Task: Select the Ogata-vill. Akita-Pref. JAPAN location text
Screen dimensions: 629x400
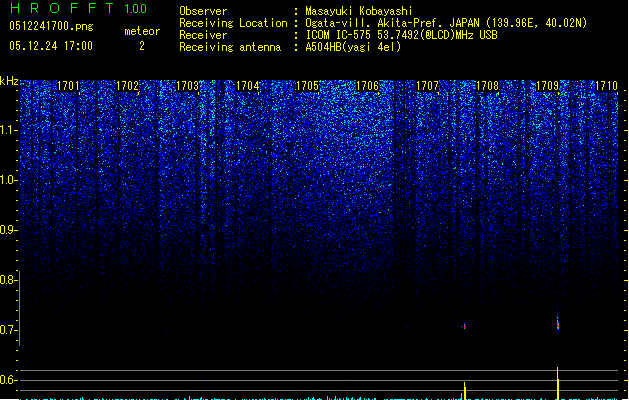Action: (x=446, y=23)
